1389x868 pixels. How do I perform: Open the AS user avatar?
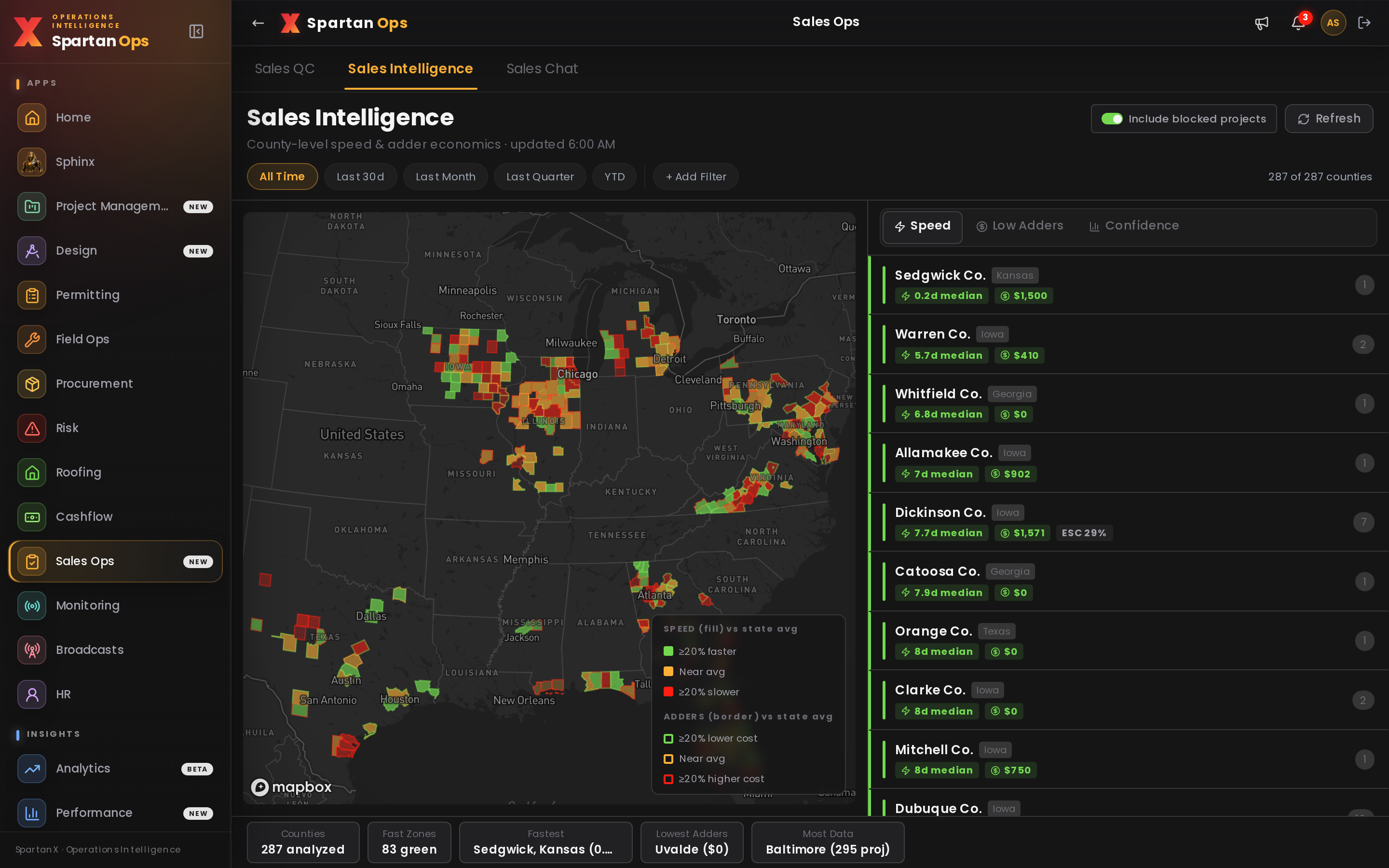(x=1333, y=23)
